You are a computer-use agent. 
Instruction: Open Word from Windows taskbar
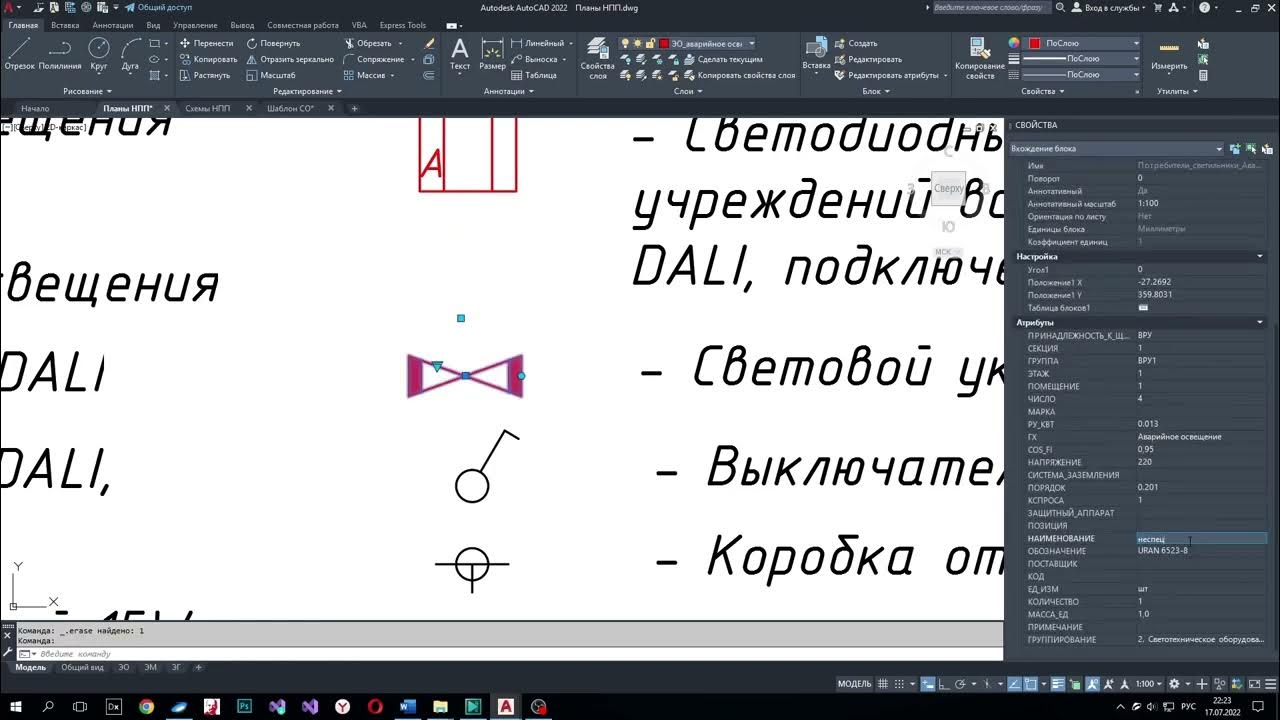click(x=407, y=706)
